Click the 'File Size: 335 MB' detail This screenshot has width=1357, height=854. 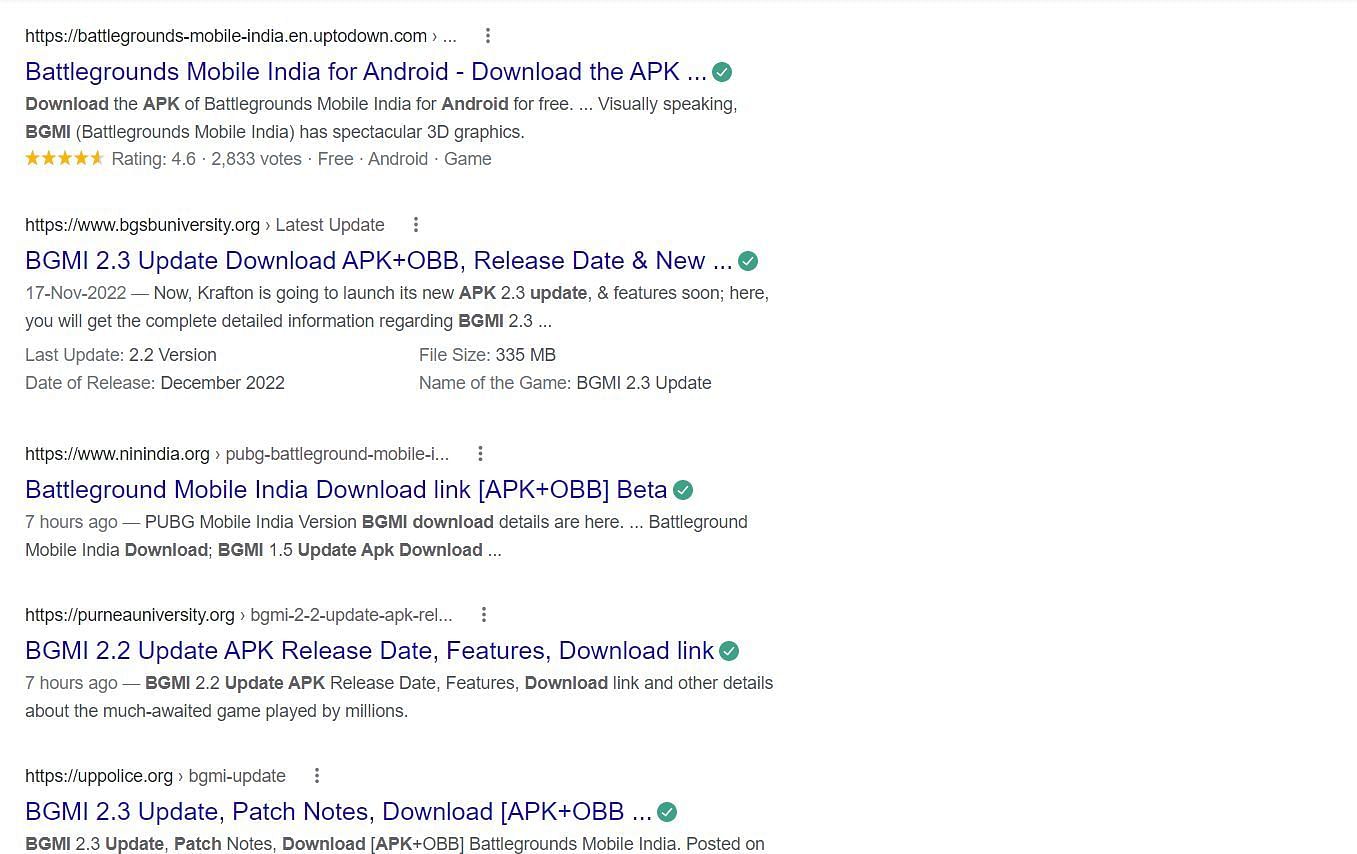tap(487, 355)
